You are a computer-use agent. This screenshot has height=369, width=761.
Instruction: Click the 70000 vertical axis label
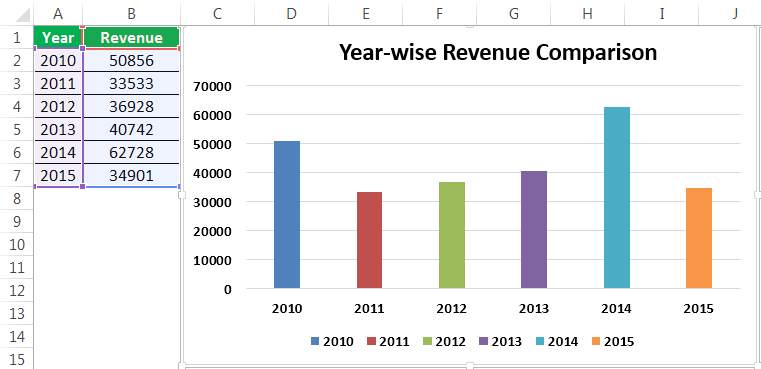pos(212,86)
